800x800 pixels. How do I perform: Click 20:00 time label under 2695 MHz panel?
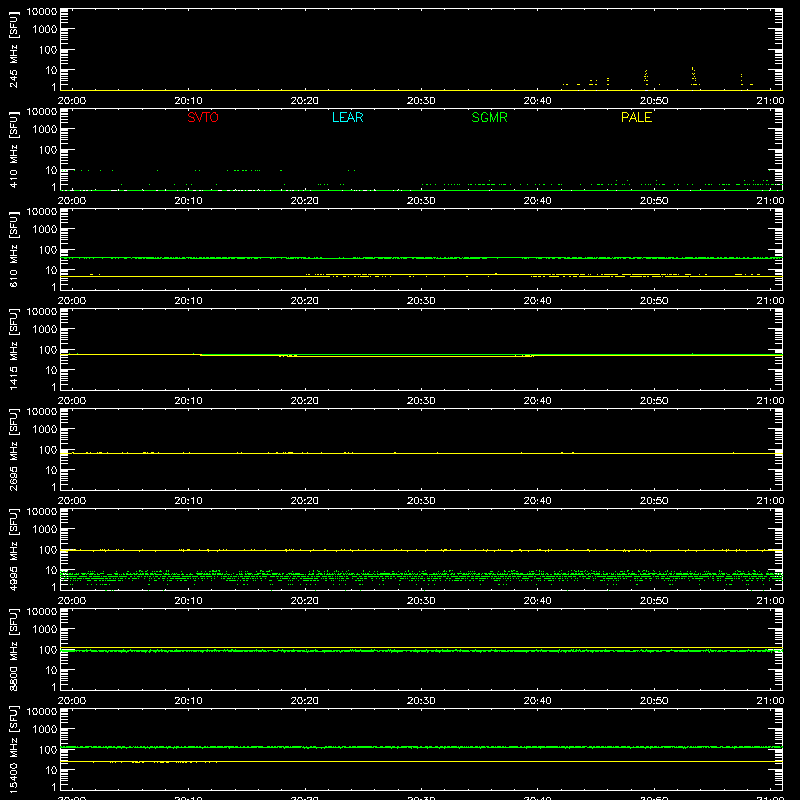click(x=72, y=501)
